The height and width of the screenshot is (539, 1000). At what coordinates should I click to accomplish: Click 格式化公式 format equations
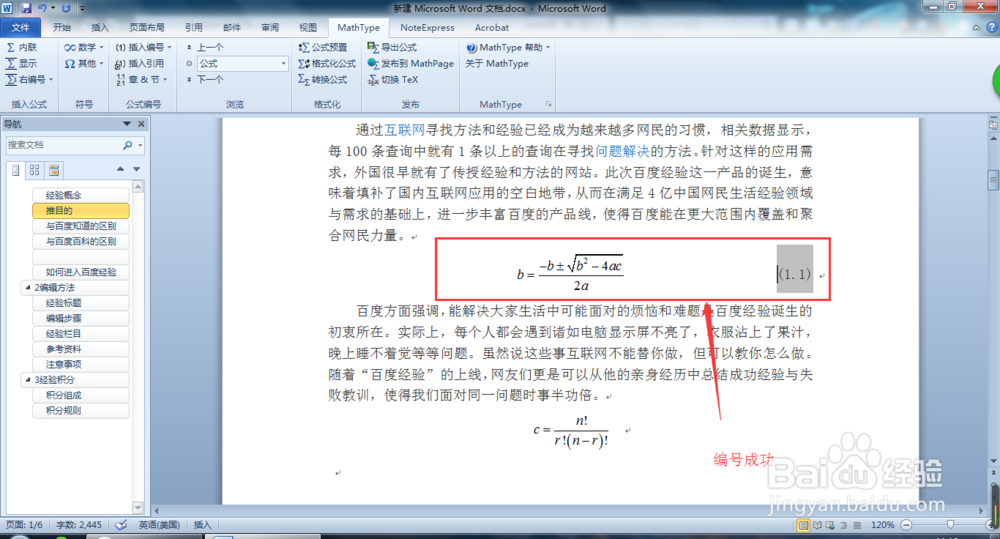327,63
